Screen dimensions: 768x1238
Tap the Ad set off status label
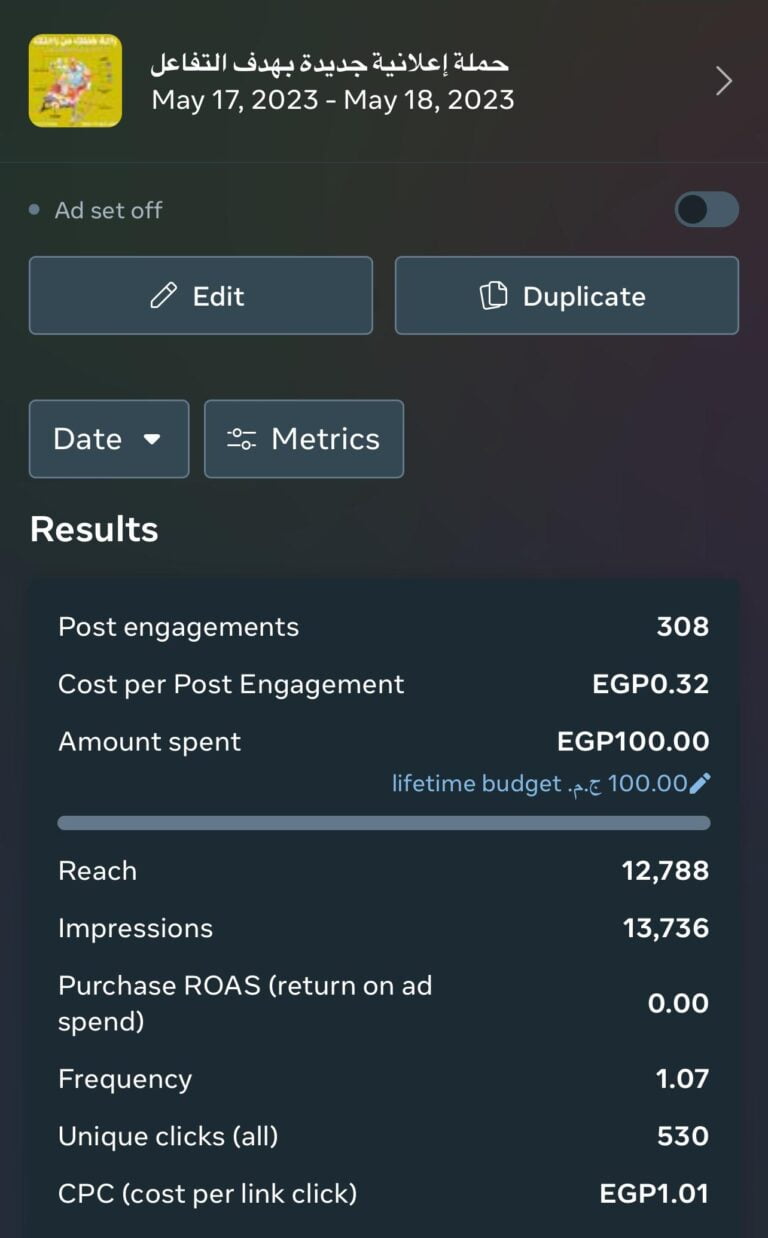[x=108, y=210]
